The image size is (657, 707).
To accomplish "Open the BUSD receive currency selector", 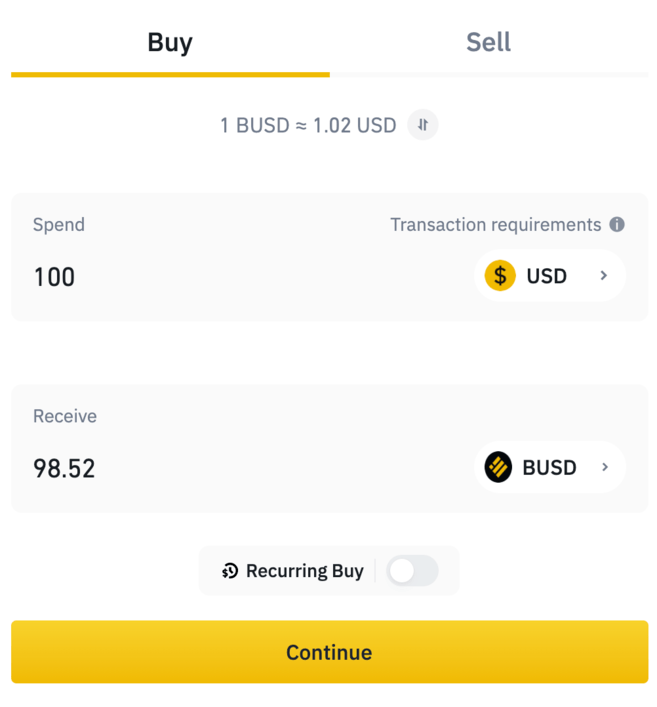I will point(549,467).
